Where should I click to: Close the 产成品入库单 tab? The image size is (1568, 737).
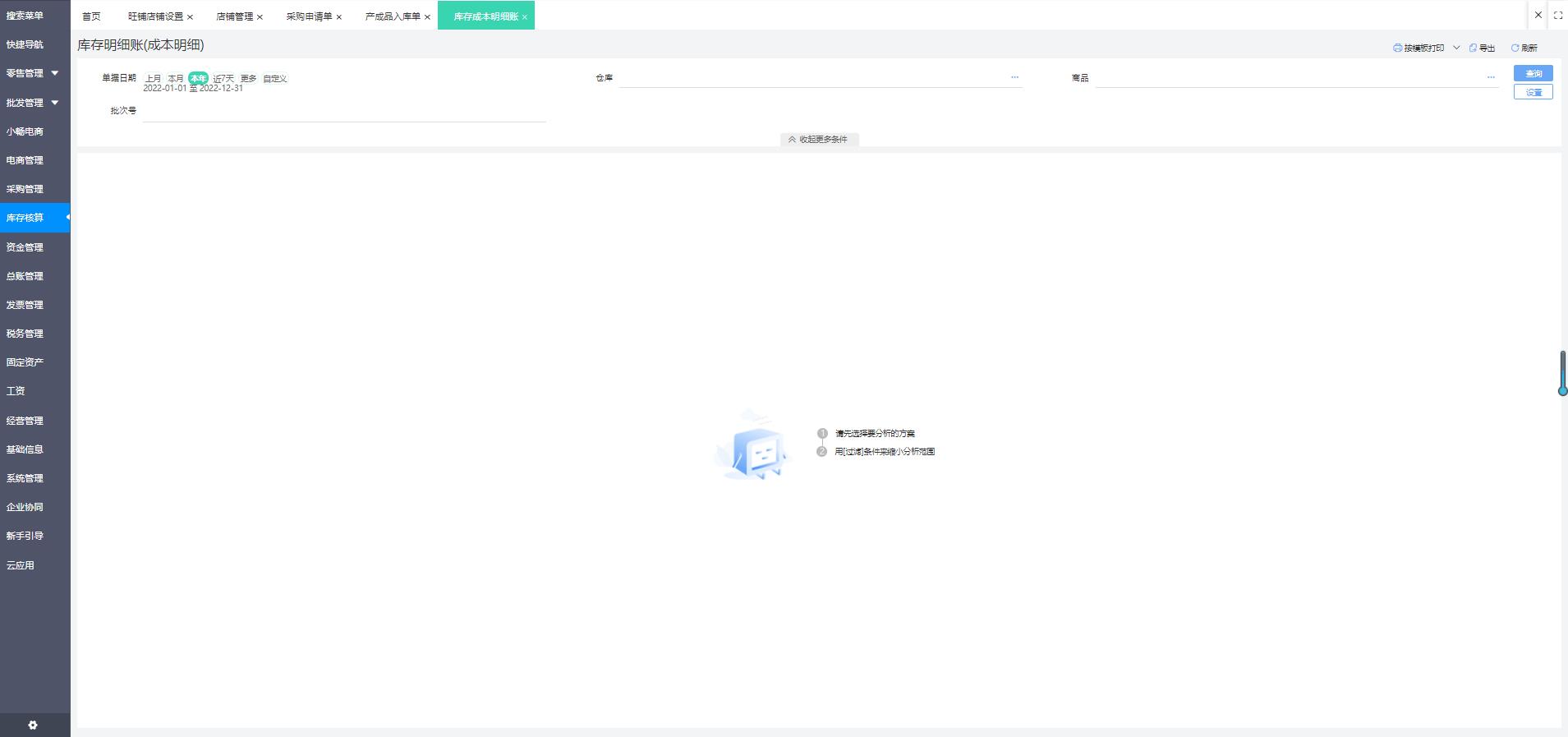(x=427, y=16)
